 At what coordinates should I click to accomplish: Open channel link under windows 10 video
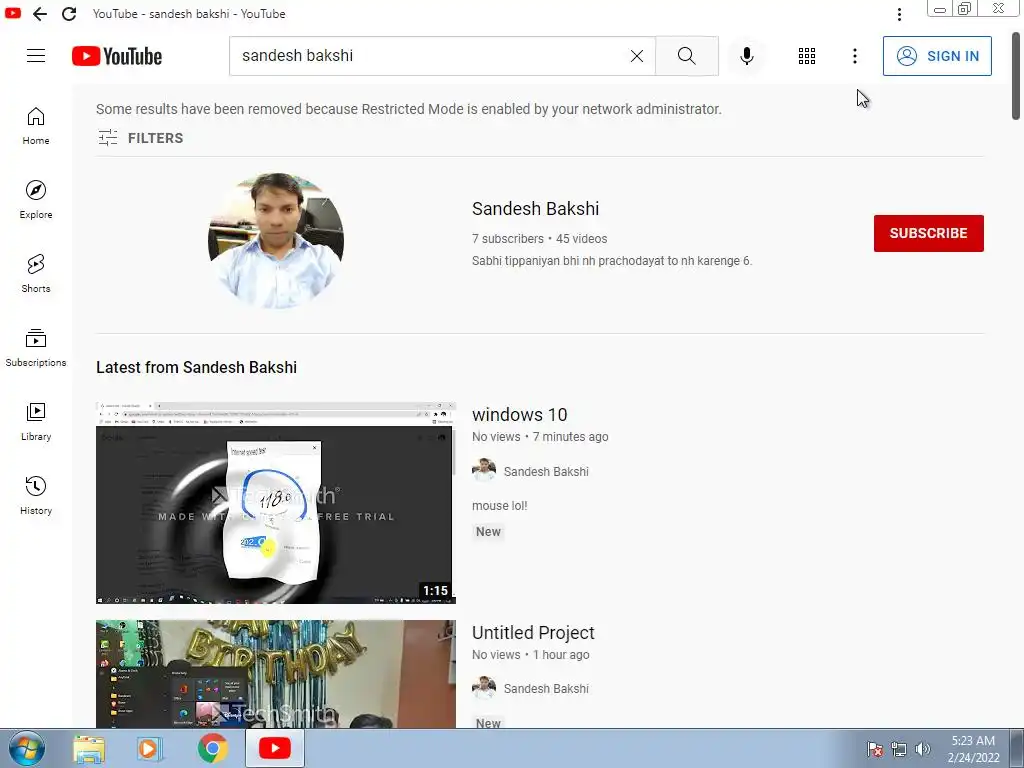pos(546,472)
